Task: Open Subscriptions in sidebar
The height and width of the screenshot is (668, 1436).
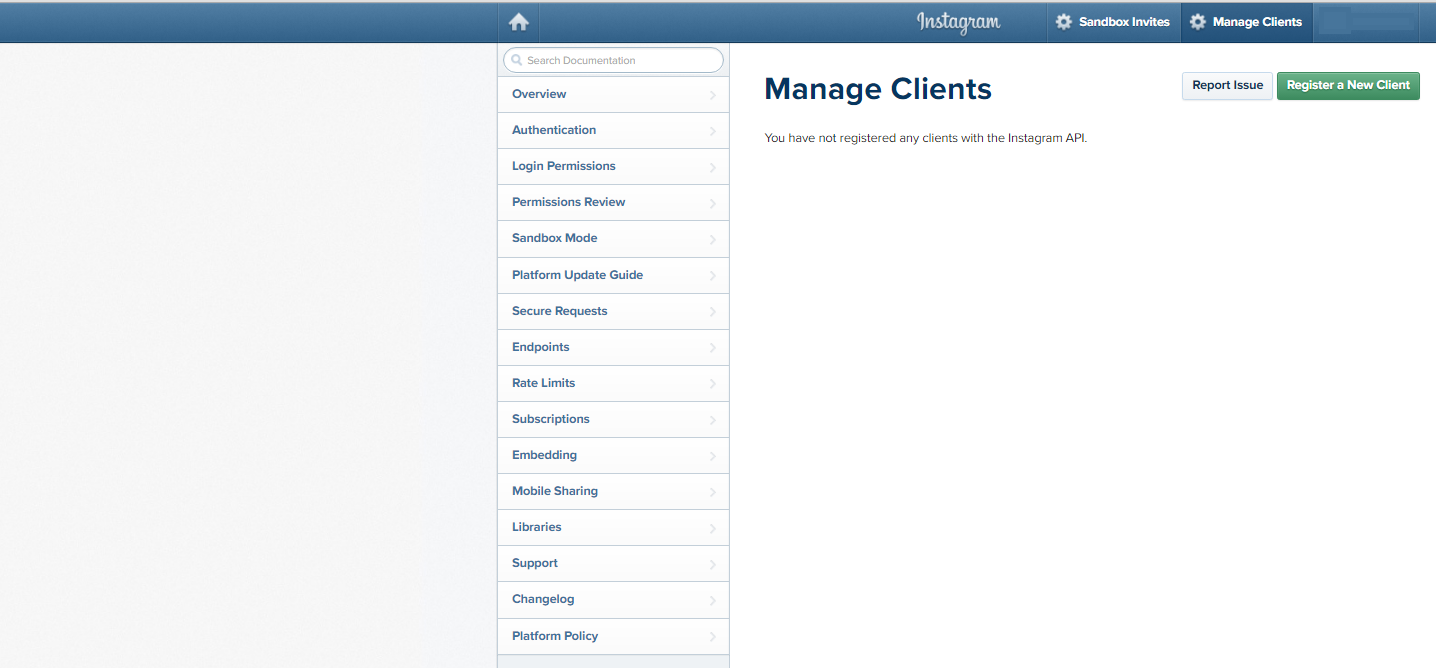Action: pyautogui.click(x=613, y=420)
